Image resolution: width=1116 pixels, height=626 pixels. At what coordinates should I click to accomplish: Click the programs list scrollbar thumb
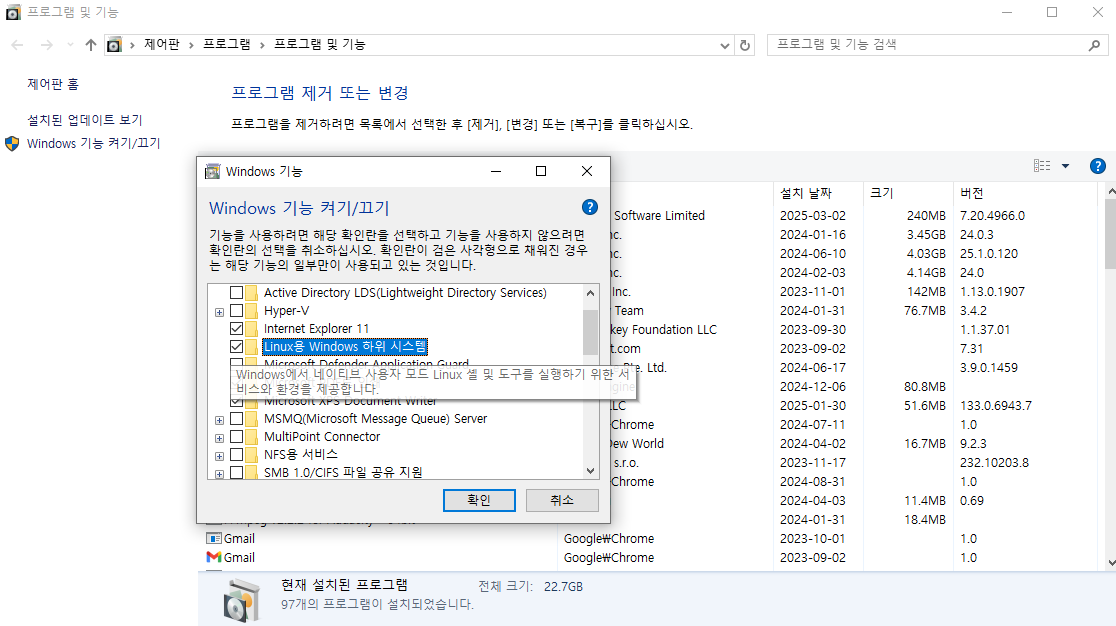[x=1110, y=235]
